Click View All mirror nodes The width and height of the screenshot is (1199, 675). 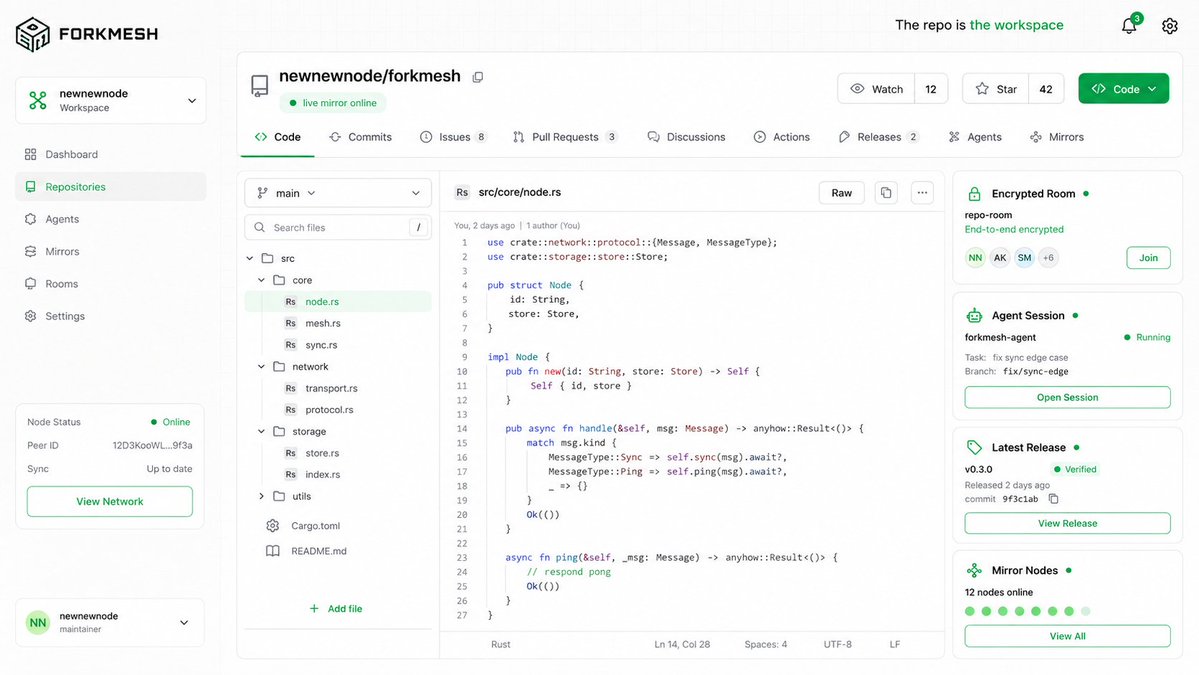click(1067, 636)
